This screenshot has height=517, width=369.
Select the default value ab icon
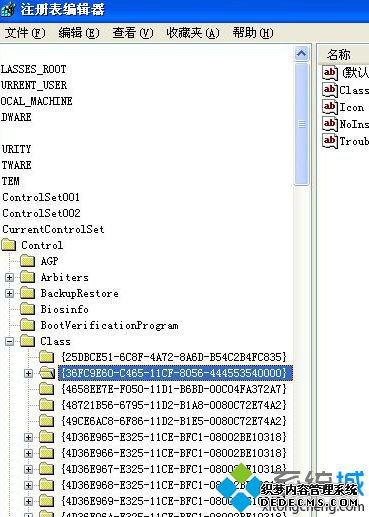[x=330, y=73]
